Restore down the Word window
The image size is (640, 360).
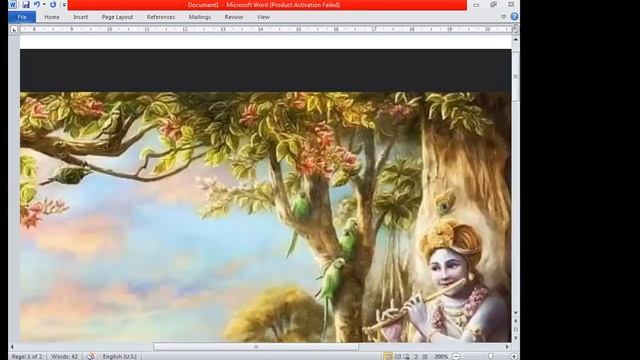click(x=493, y=4)
